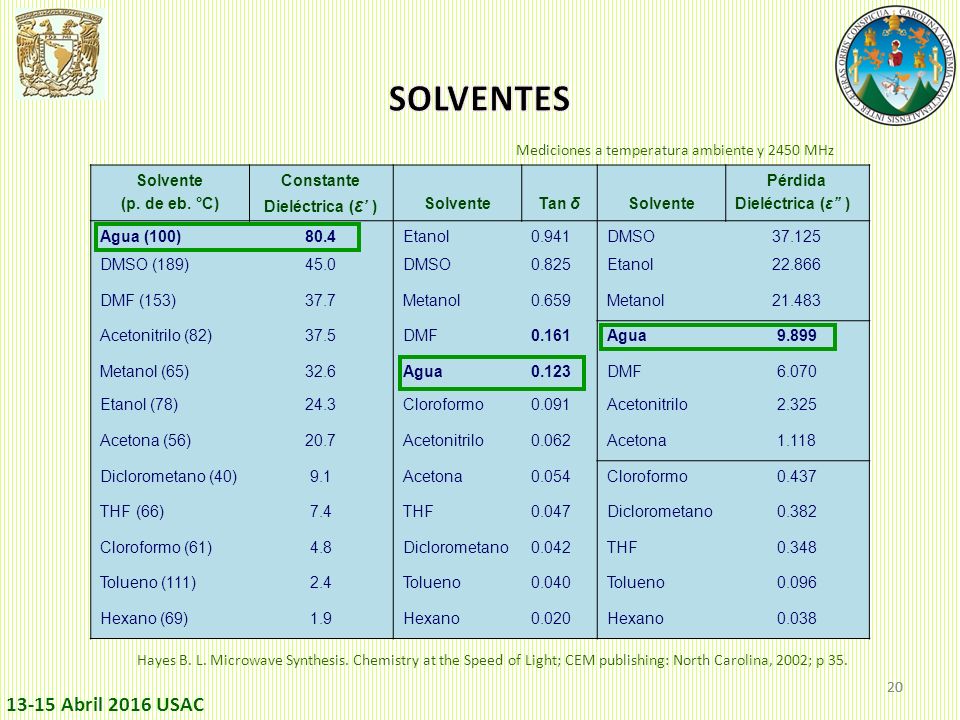Select the 0.659 Tan δ value for Metanol
The height and width of the screenshot is (720, 960).
pyautogui.click(x=550, y=301)
